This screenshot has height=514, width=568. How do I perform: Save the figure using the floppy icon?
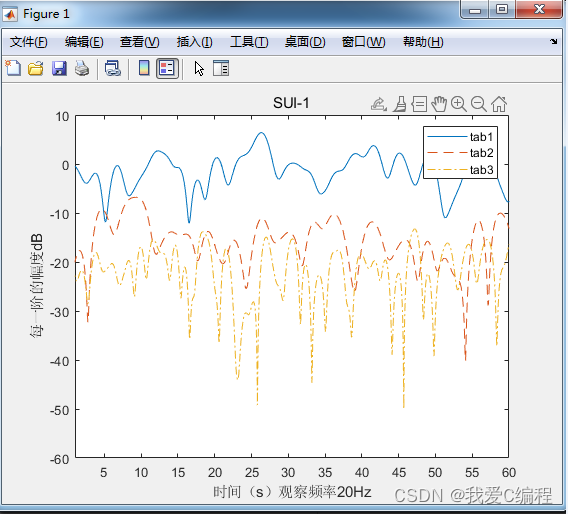pos(59,68)
